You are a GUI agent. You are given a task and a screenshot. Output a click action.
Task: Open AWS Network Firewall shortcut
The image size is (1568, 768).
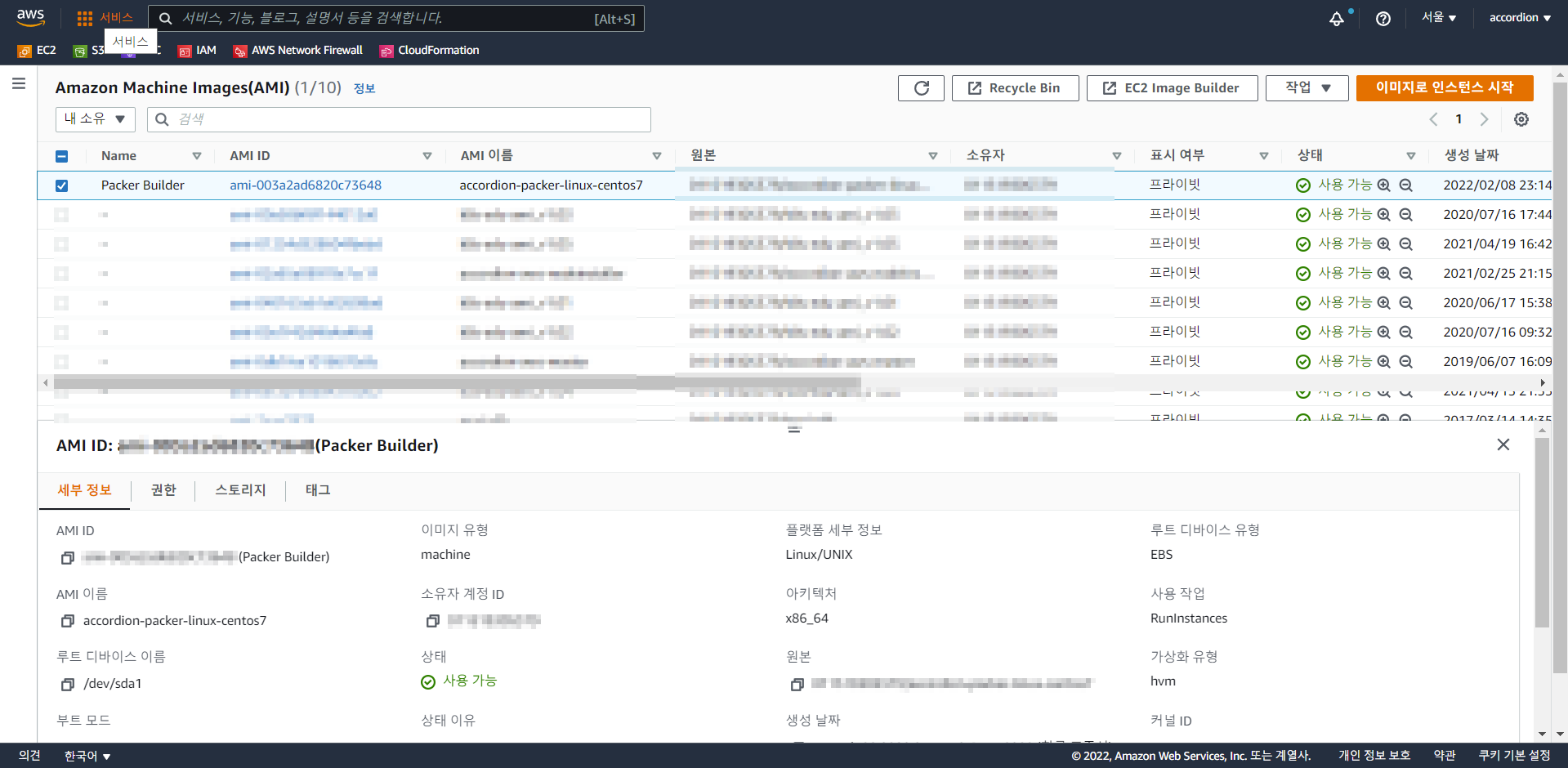coord(298,51)
